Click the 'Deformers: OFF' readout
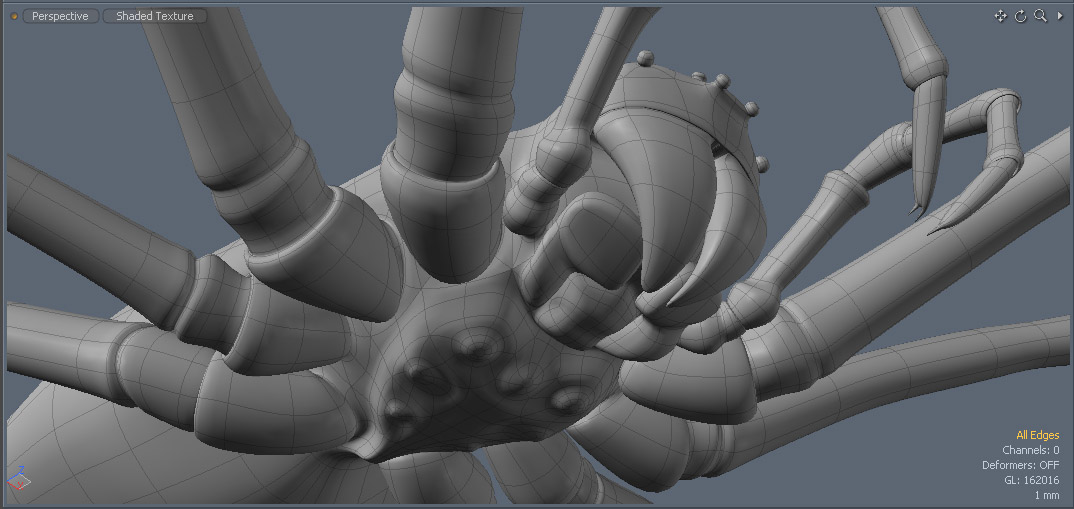 pos(1020,465)
